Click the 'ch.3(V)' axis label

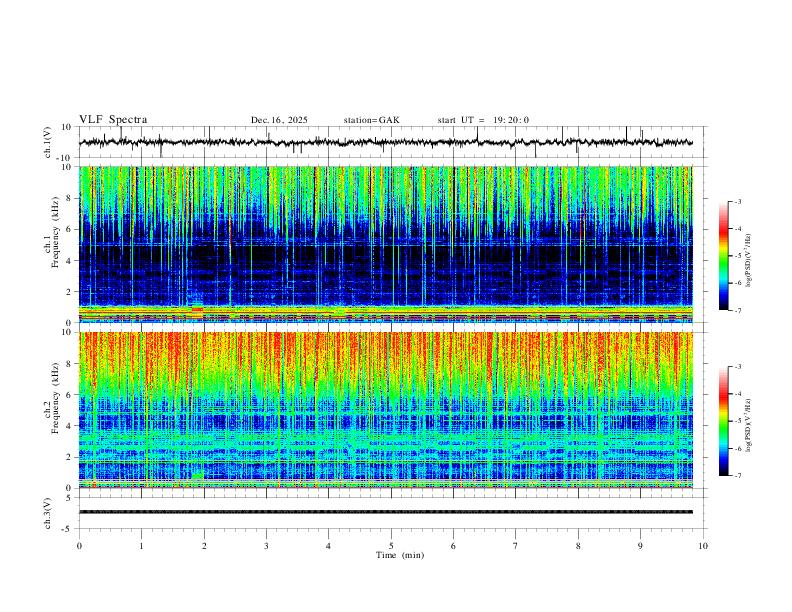click(x=48, y=513)
